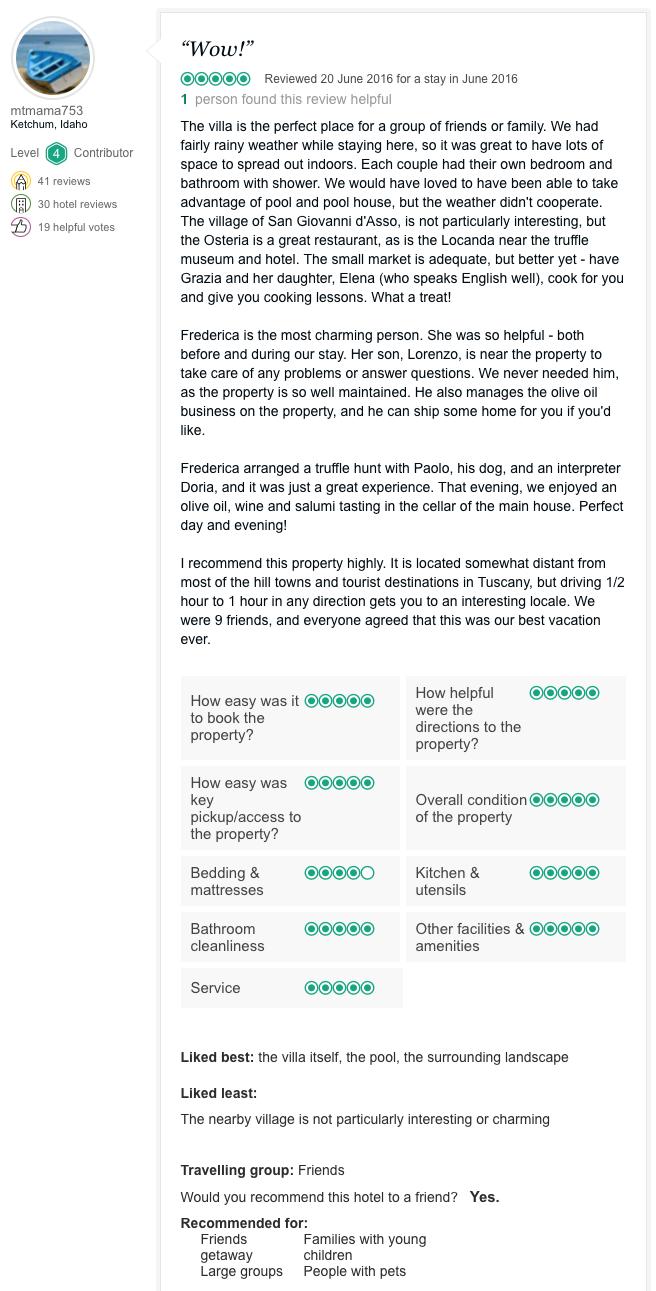This screenshot has height=1291, width=656.
Task: Click the mtmama753 boat profile picture
Action: pyautogui.click(x=53, y=56)
